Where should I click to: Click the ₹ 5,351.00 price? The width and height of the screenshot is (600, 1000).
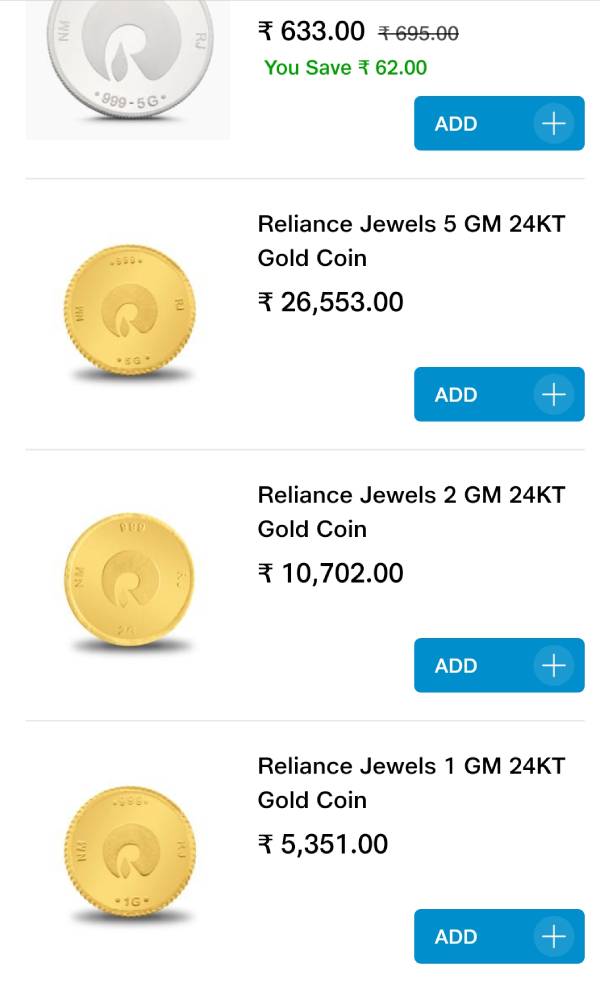coord(323,844)
